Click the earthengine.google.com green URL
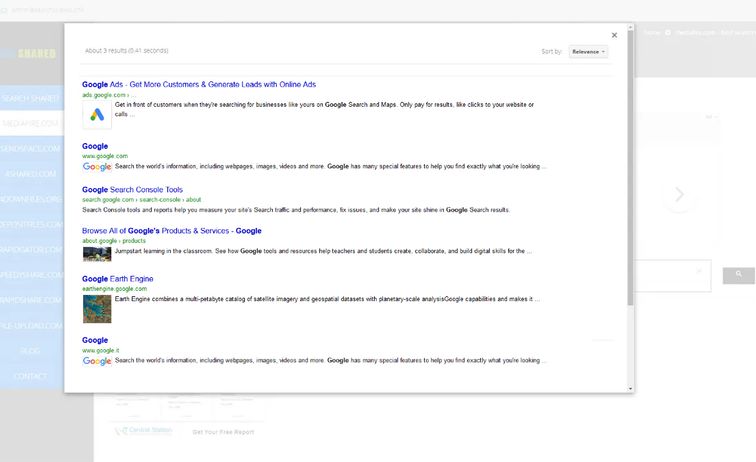Viewport: 756px width, 462px height. pos(114,289)
